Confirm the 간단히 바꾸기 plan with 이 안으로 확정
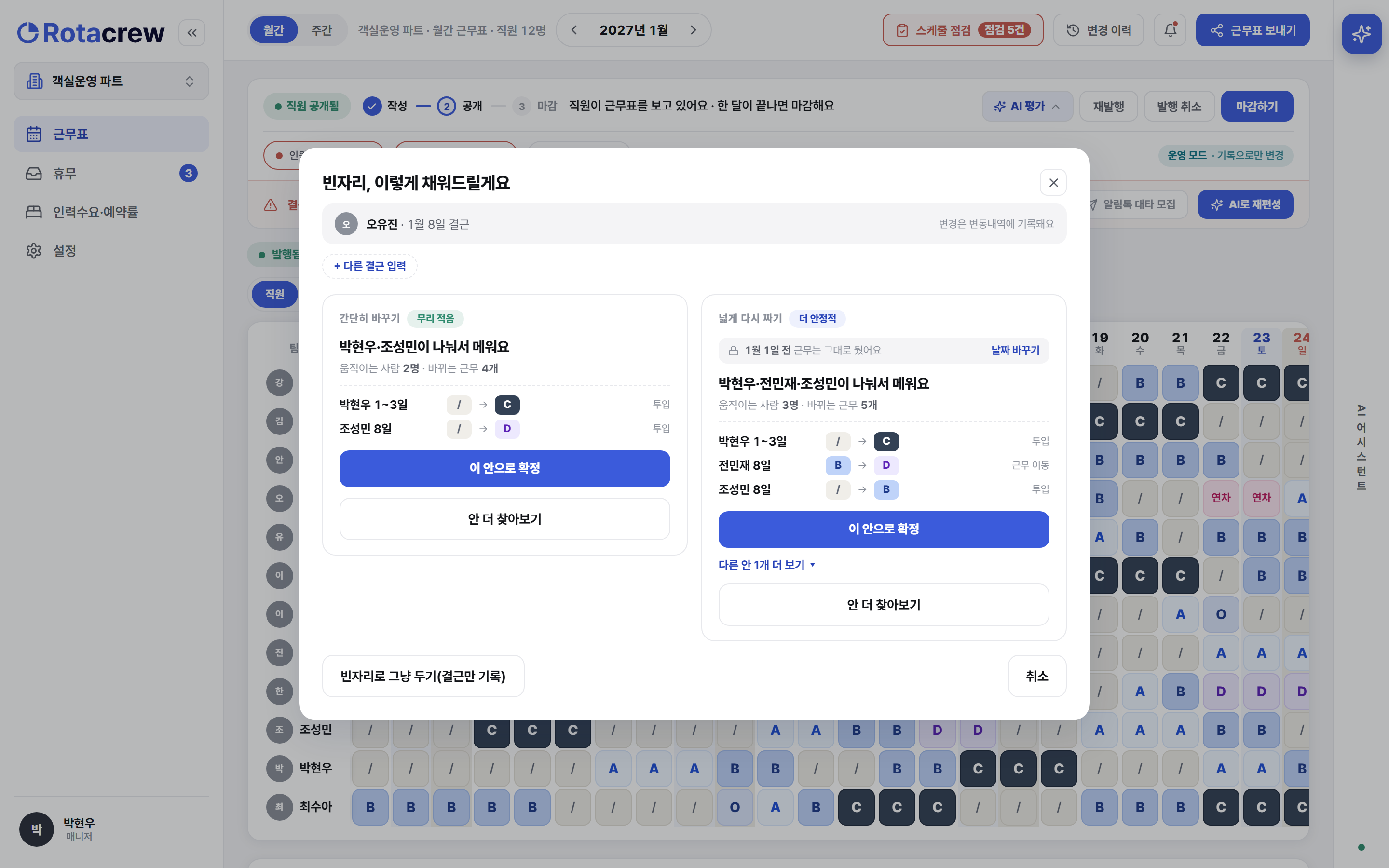 (x=504, y=468)
